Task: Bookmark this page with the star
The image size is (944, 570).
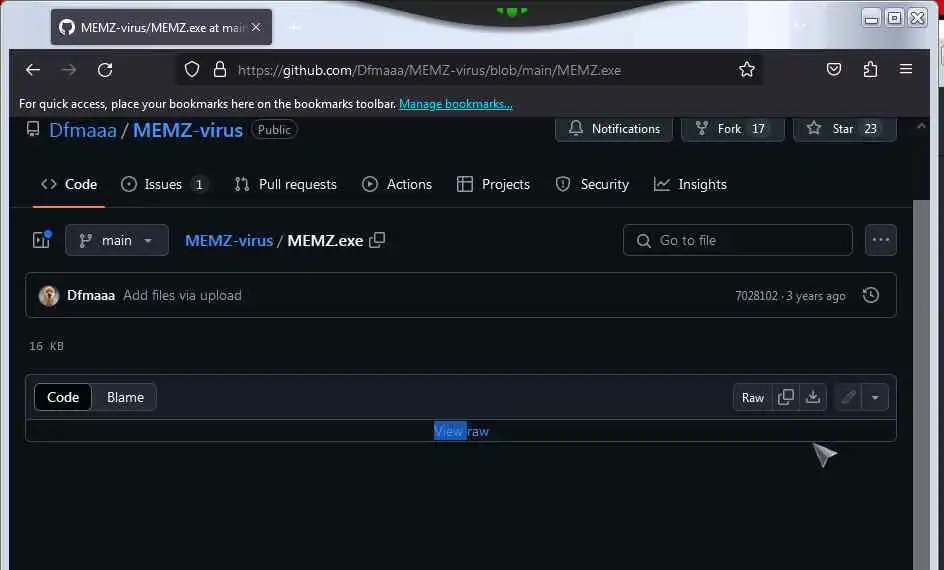Action: (x=747, y=70)
